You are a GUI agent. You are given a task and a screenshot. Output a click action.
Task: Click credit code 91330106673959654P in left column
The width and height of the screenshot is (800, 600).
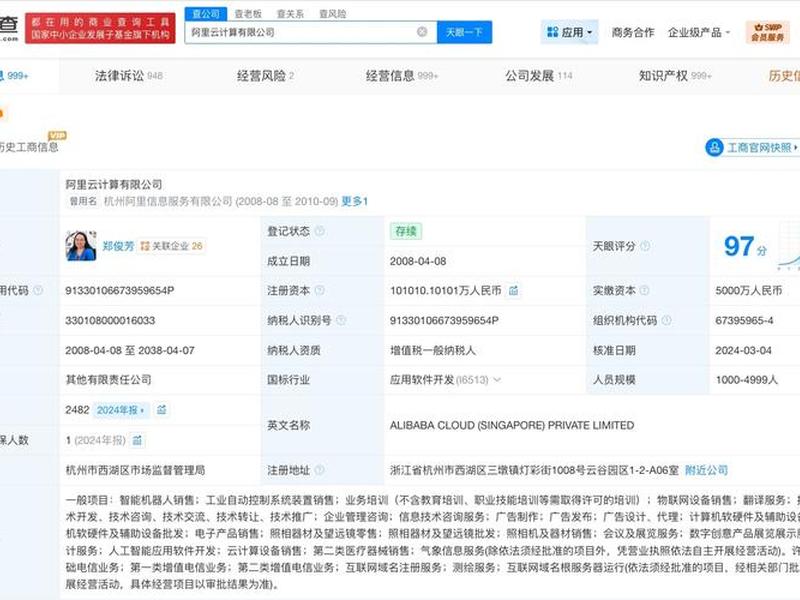tap(119, 290)
